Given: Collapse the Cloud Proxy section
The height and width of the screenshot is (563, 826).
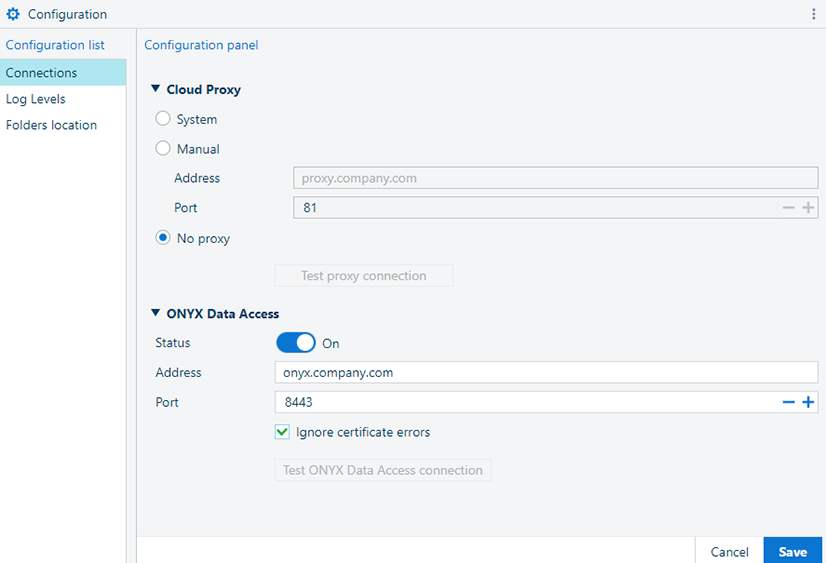Looking at the screenshot, I should click(156, 89).
